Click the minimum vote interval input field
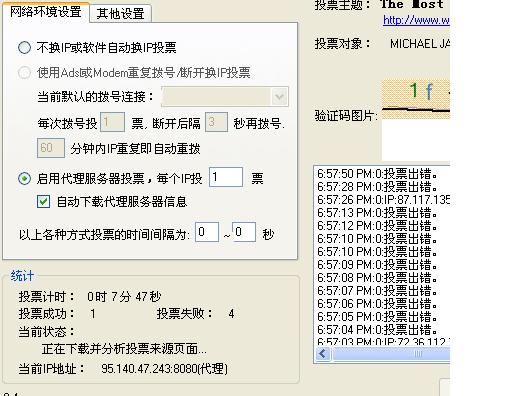Screen dimensions: 512x396 [x=207, y=232]
